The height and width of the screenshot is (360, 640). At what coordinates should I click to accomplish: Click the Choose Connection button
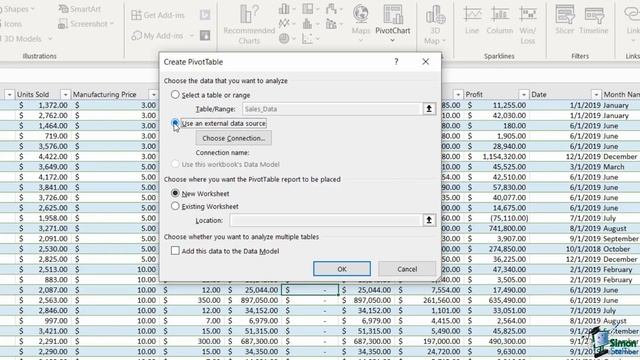(x=233, y=138)
